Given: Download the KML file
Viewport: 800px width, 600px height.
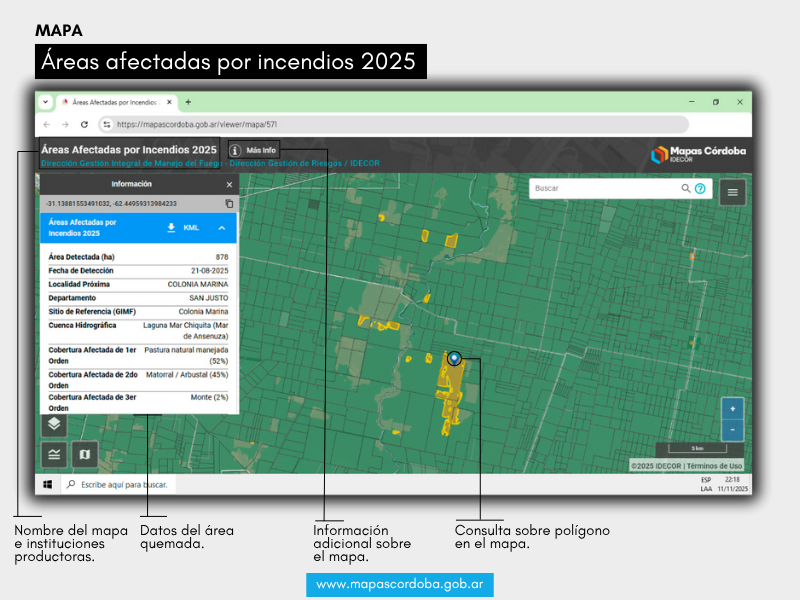Looking at the screenshot, I should 183,228.
